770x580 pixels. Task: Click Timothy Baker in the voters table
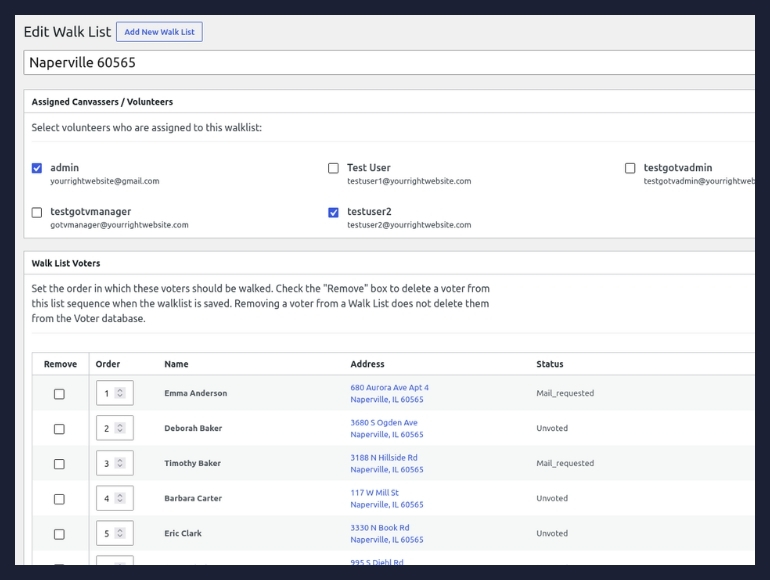(x=192, y=463)
